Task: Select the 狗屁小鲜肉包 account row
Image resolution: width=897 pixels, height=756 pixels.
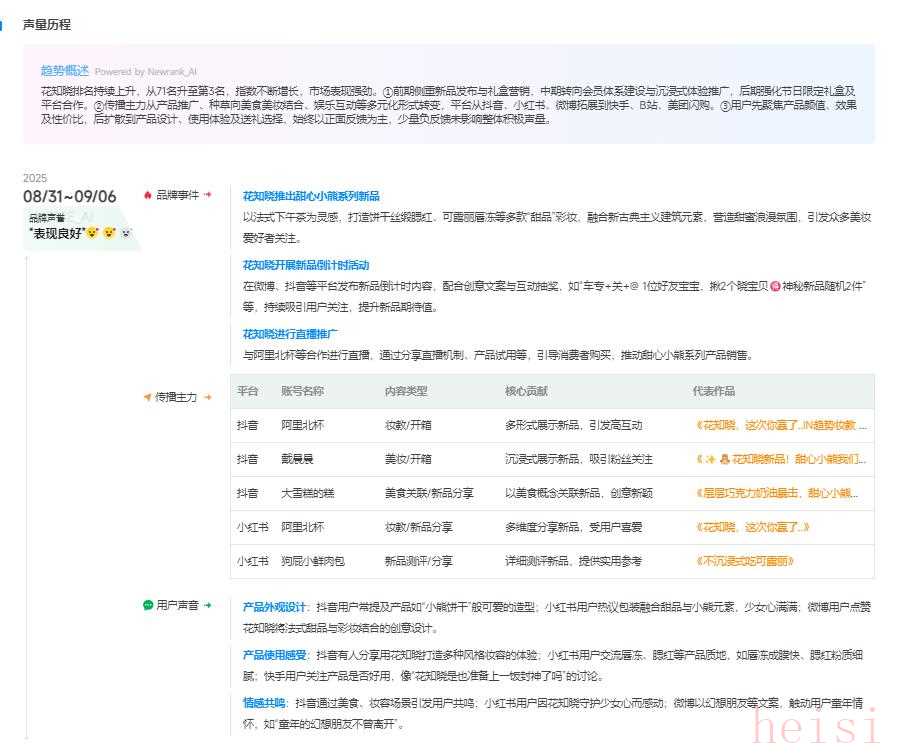Action: [312, 561]
